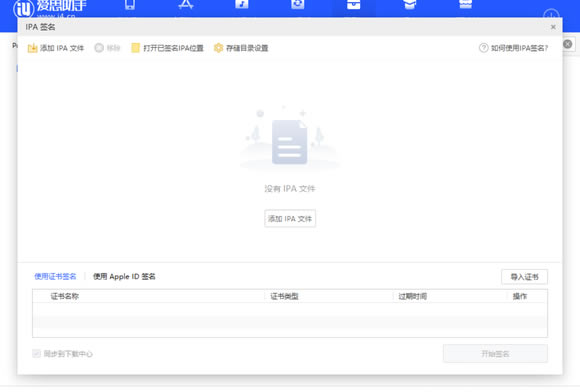Click the 没有 IPA 文件 empty-state text
Screen dimensions: 580x392
[290, 189]
